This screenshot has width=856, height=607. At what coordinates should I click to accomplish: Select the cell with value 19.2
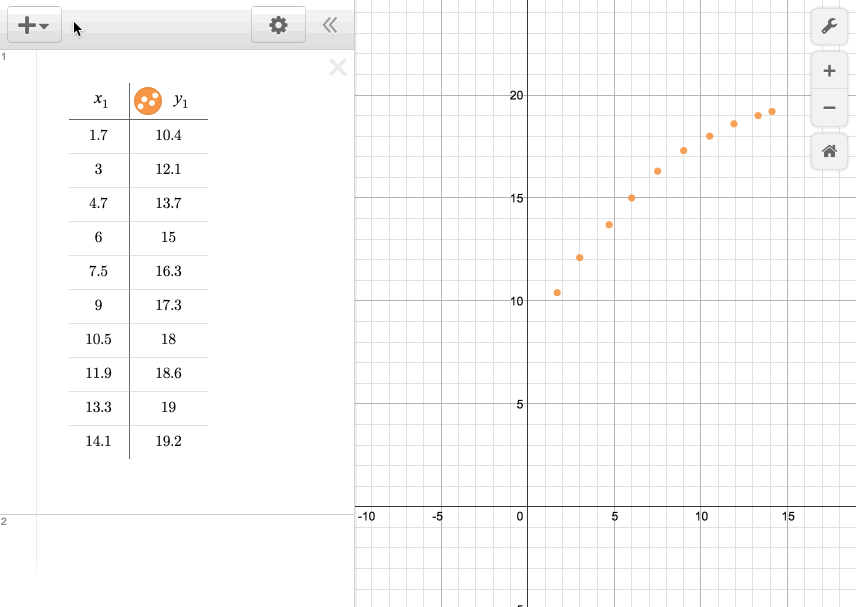168,441
